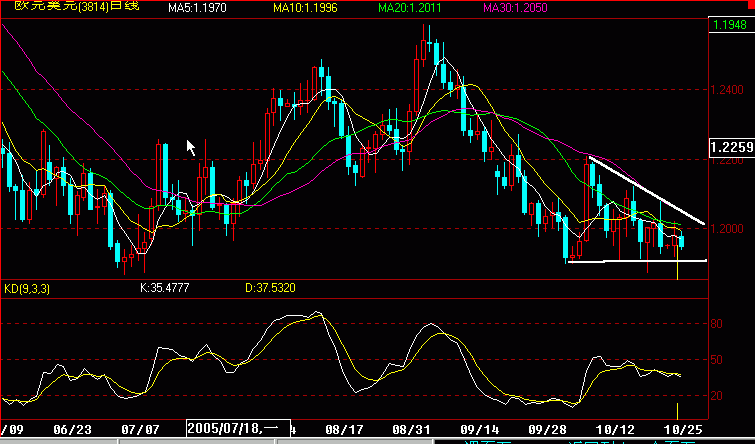This screenshot has height=444, width=755.
Task: Click the 欧元美元(3814)日线 chart title
Action: [x=77, y=6]
